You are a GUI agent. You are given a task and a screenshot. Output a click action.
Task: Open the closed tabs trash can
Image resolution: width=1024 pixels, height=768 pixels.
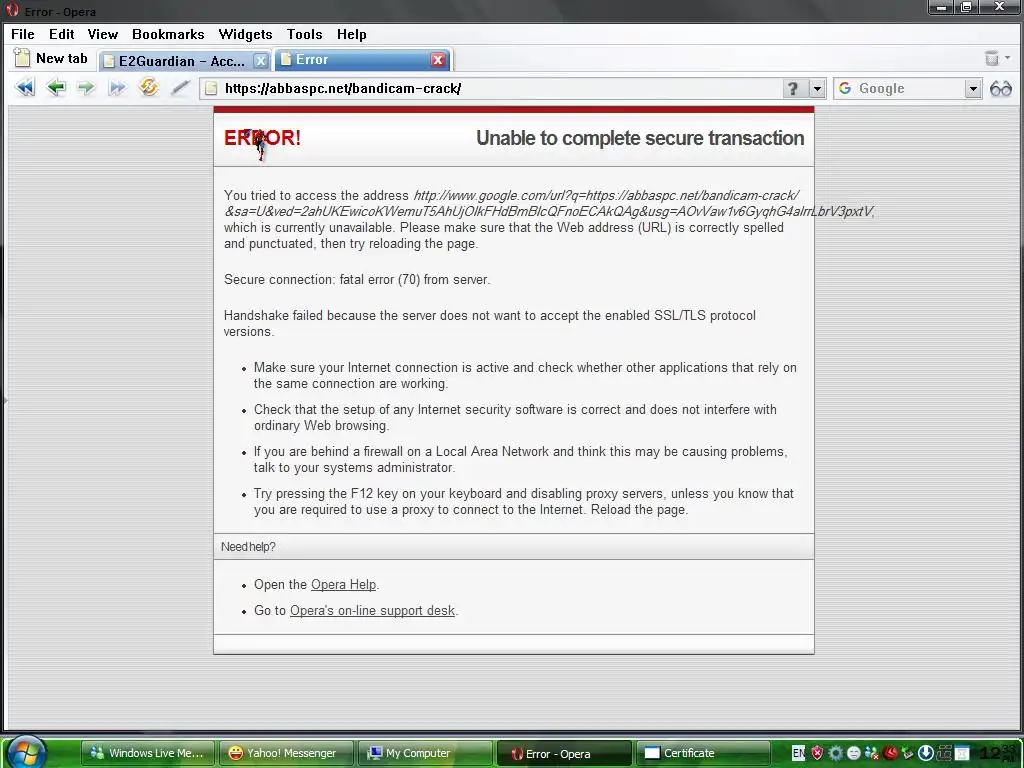[992, 58]
